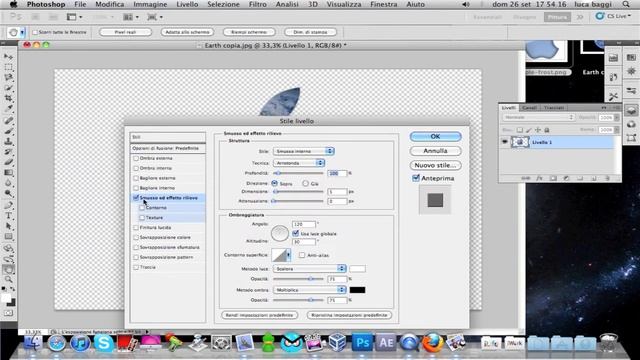Open the Layers panel icon in dock

point(631,110)
